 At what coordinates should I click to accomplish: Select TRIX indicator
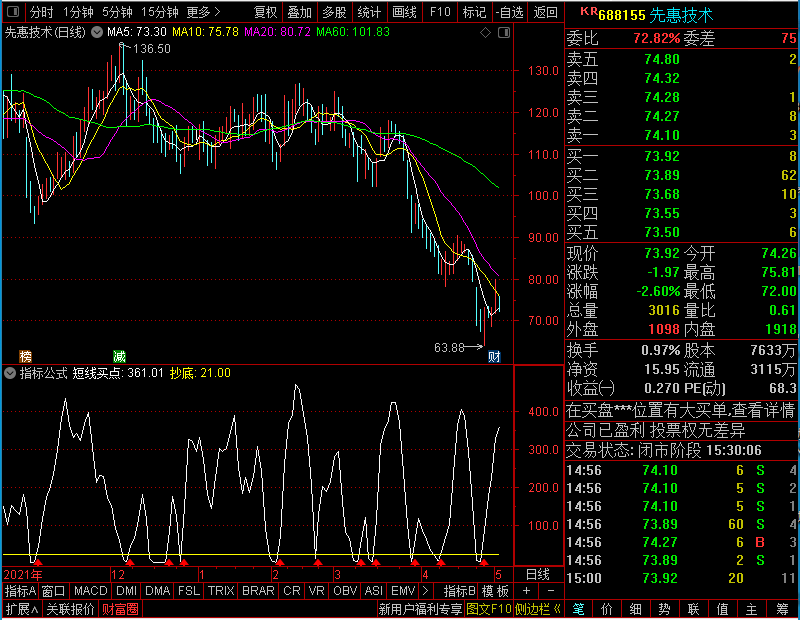pos(221,591)
